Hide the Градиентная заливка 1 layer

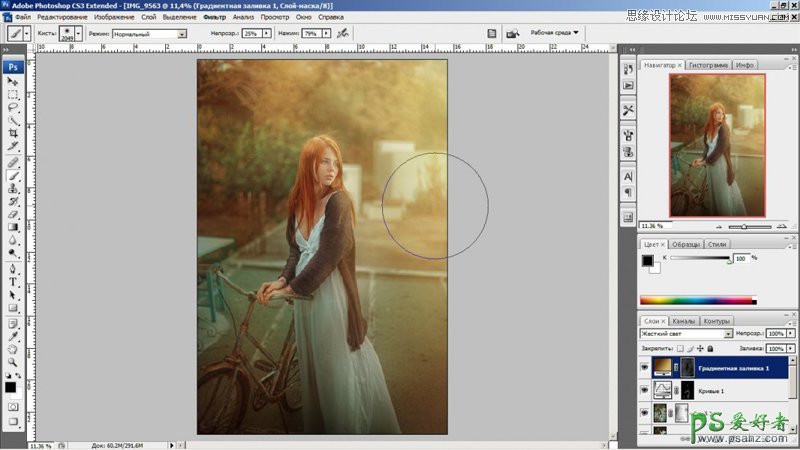point(644,368)
